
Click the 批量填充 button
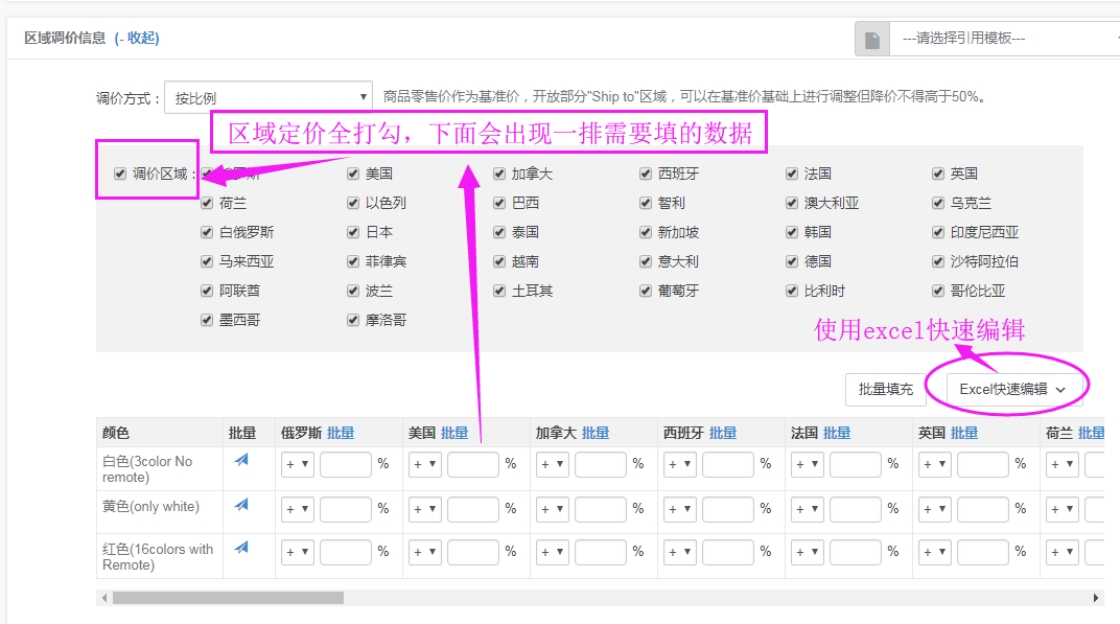coord(886,389)
